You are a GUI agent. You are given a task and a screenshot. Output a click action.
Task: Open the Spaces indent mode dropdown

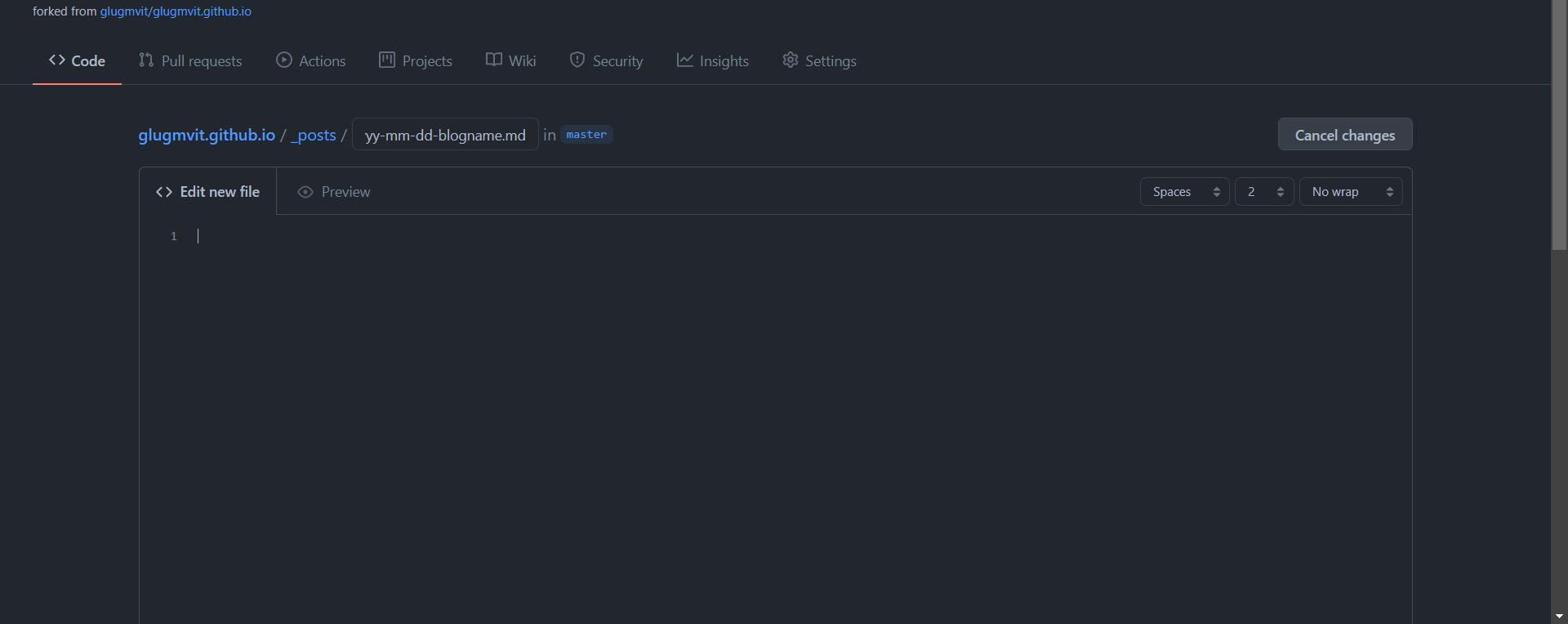(x=1184, y=192)
